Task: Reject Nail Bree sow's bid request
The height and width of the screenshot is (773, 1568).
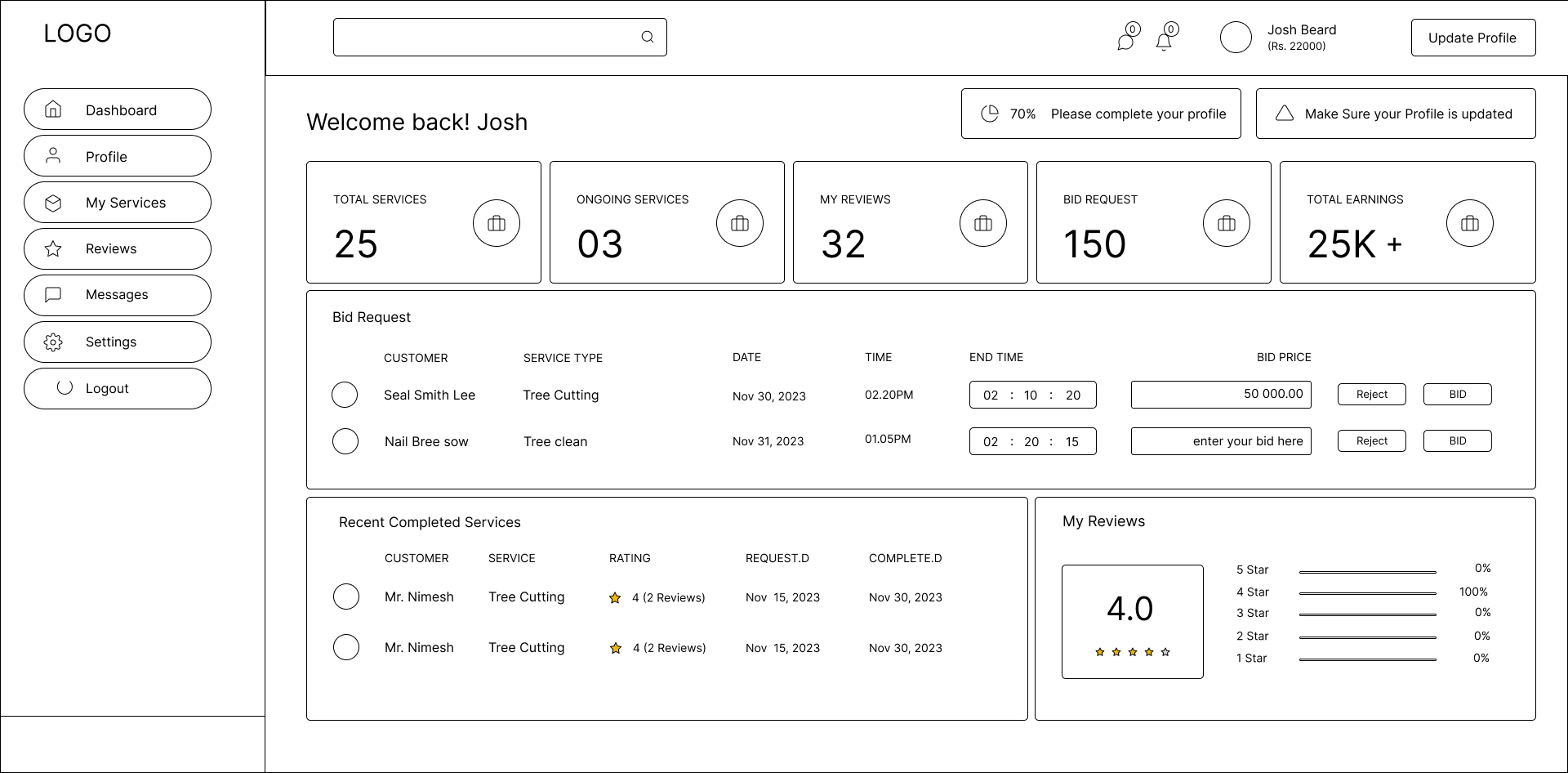Action: pyautogui.click(x=1372, y=440)
